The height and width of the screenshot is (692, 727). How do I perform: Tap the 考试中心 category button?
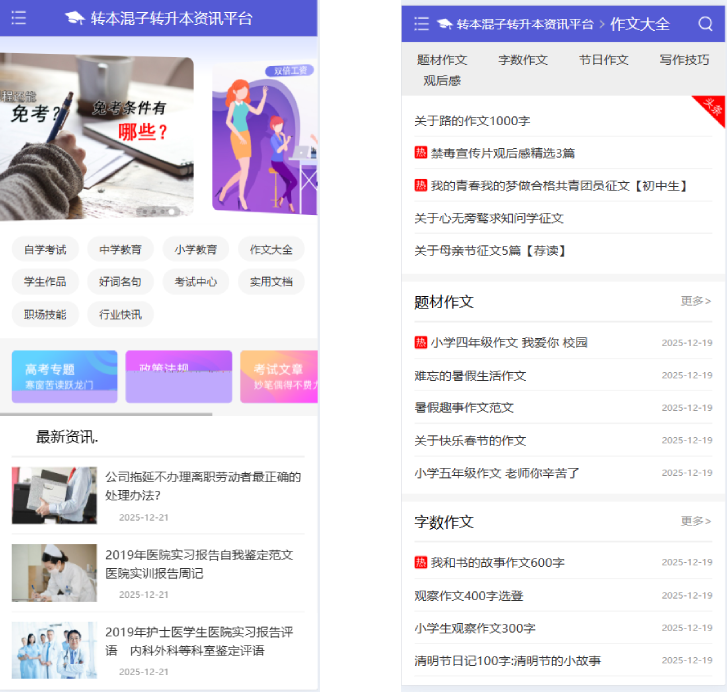pyautogui.click(x=195, y=282)
